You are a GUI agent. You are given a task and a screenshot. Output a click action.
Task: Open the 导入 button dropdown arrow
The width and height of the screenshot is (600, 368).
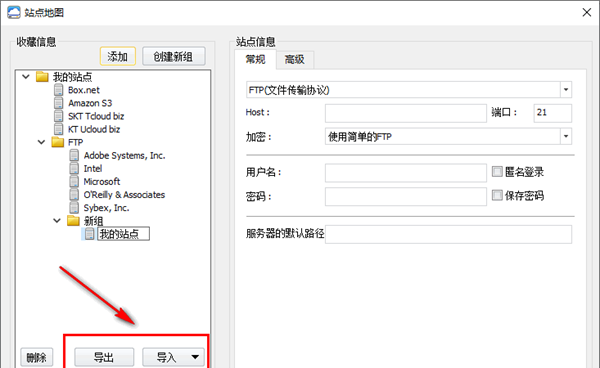click(195, 357)
